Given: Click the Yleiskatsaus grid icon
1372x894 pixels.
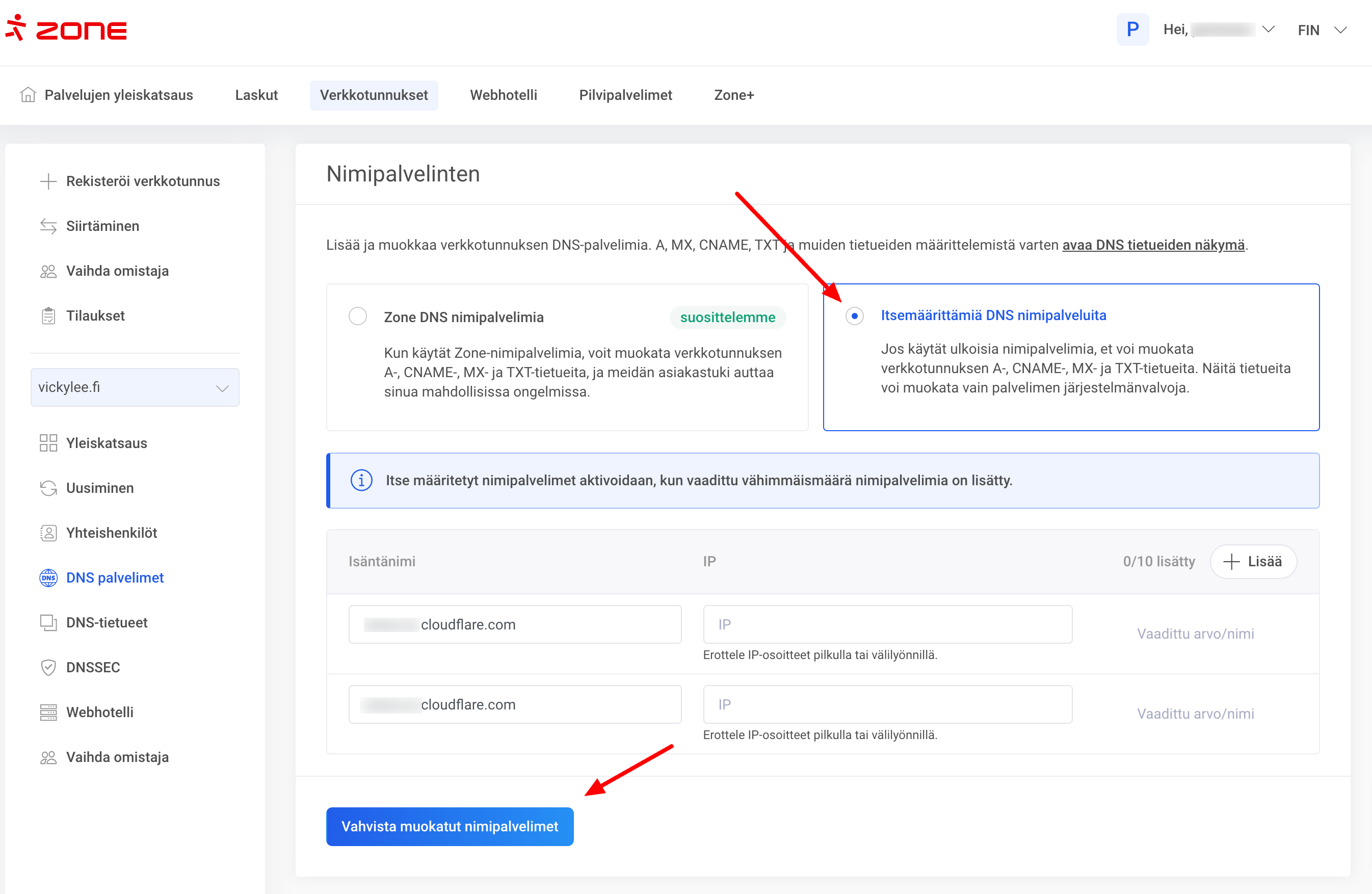Looking at the screenshot, I should [48, 443].
